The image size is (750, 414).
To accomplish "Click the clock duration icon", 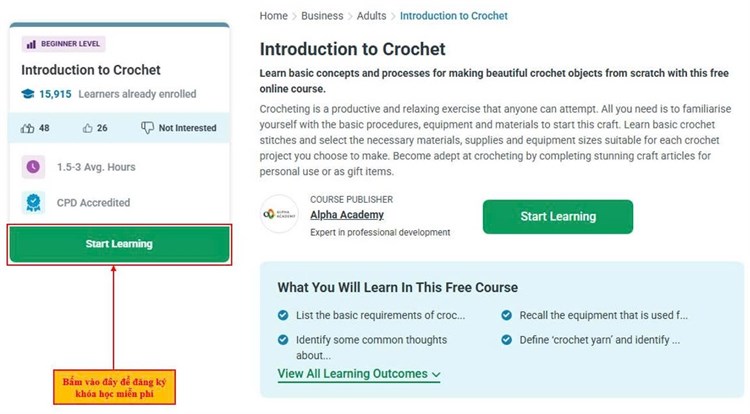I will click(x=33, y=167).
